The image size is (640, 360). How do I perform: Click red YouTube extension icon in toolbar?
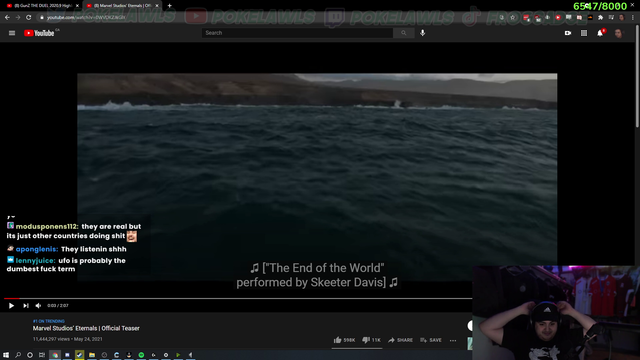(558, 18)
